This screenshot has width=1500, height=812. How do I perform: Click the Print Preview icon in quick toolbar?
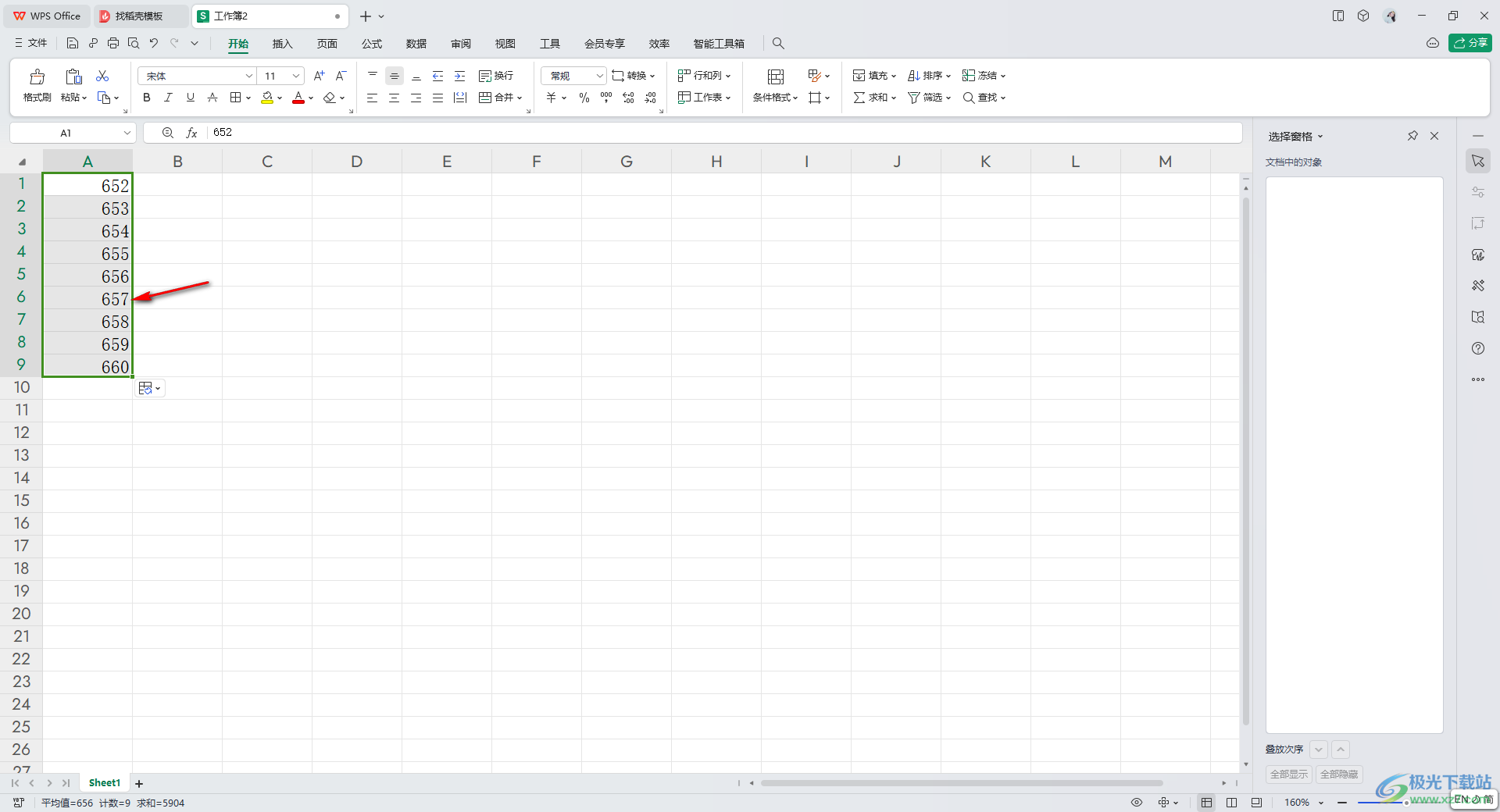134,43
